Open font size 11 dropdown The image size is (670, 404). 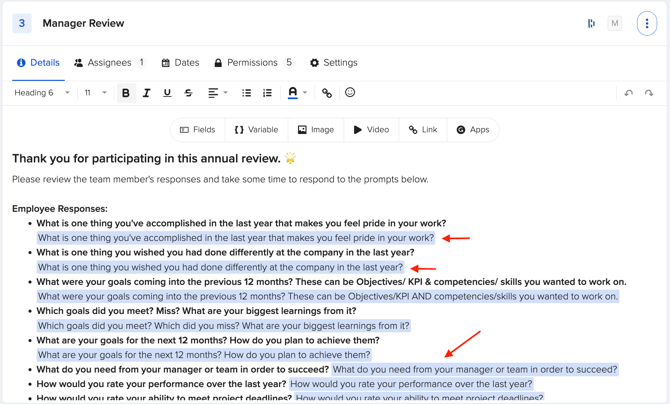[x=95, y=93]
